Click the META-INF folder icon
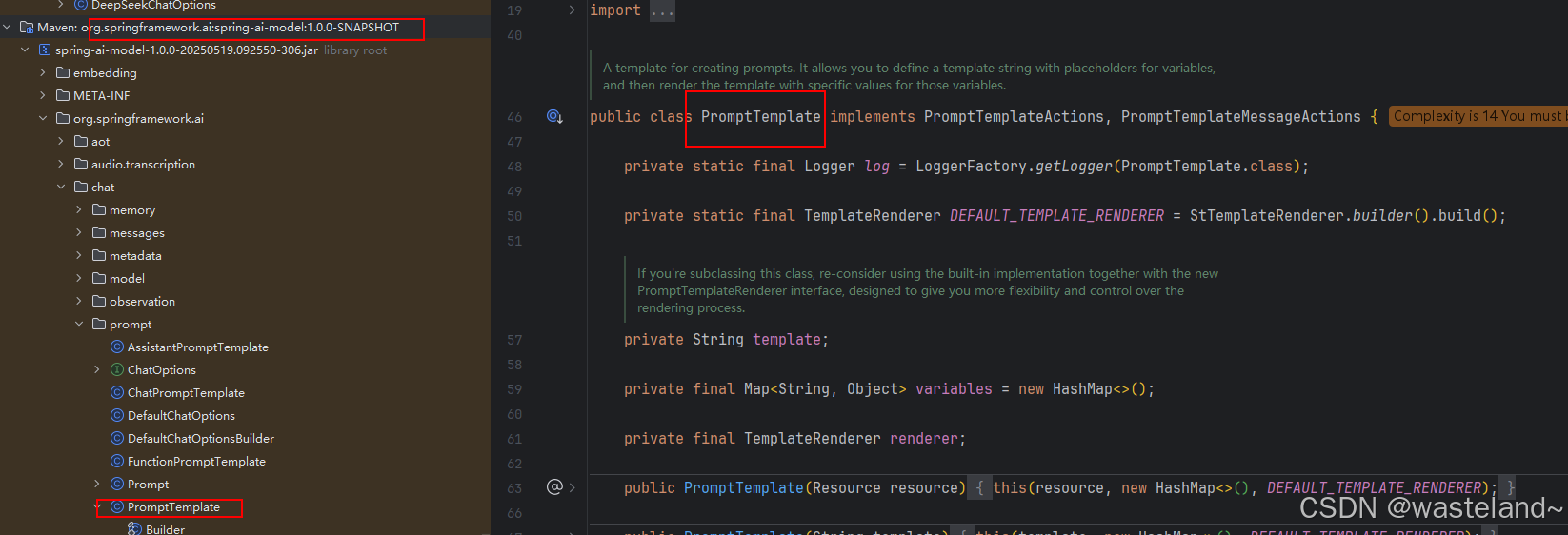This screenshot has height=535, width=1568. [x=63, y=96]
